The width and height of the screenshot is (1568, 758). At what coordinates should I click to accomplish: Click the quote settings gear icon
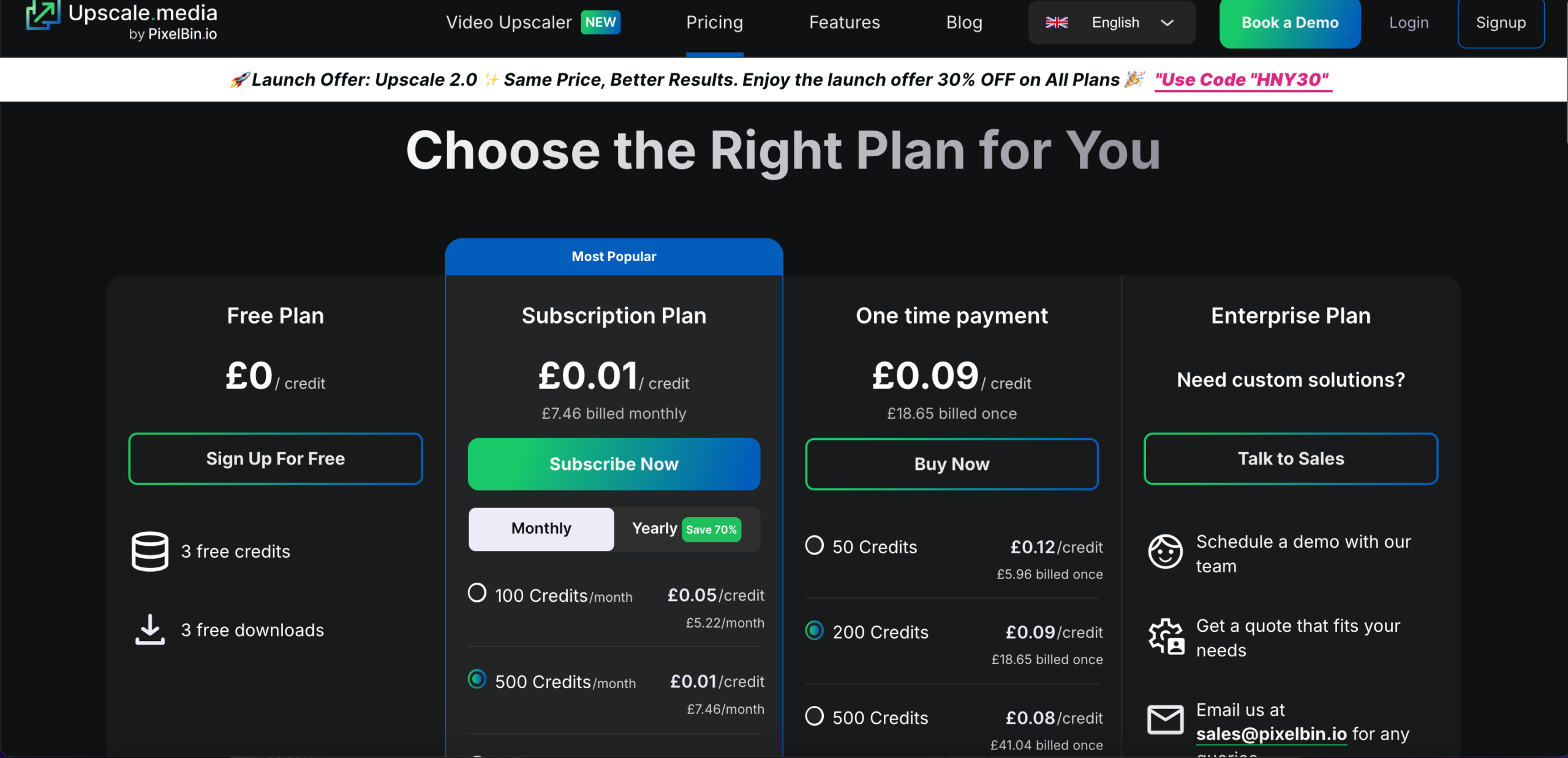coord(1166,637)
